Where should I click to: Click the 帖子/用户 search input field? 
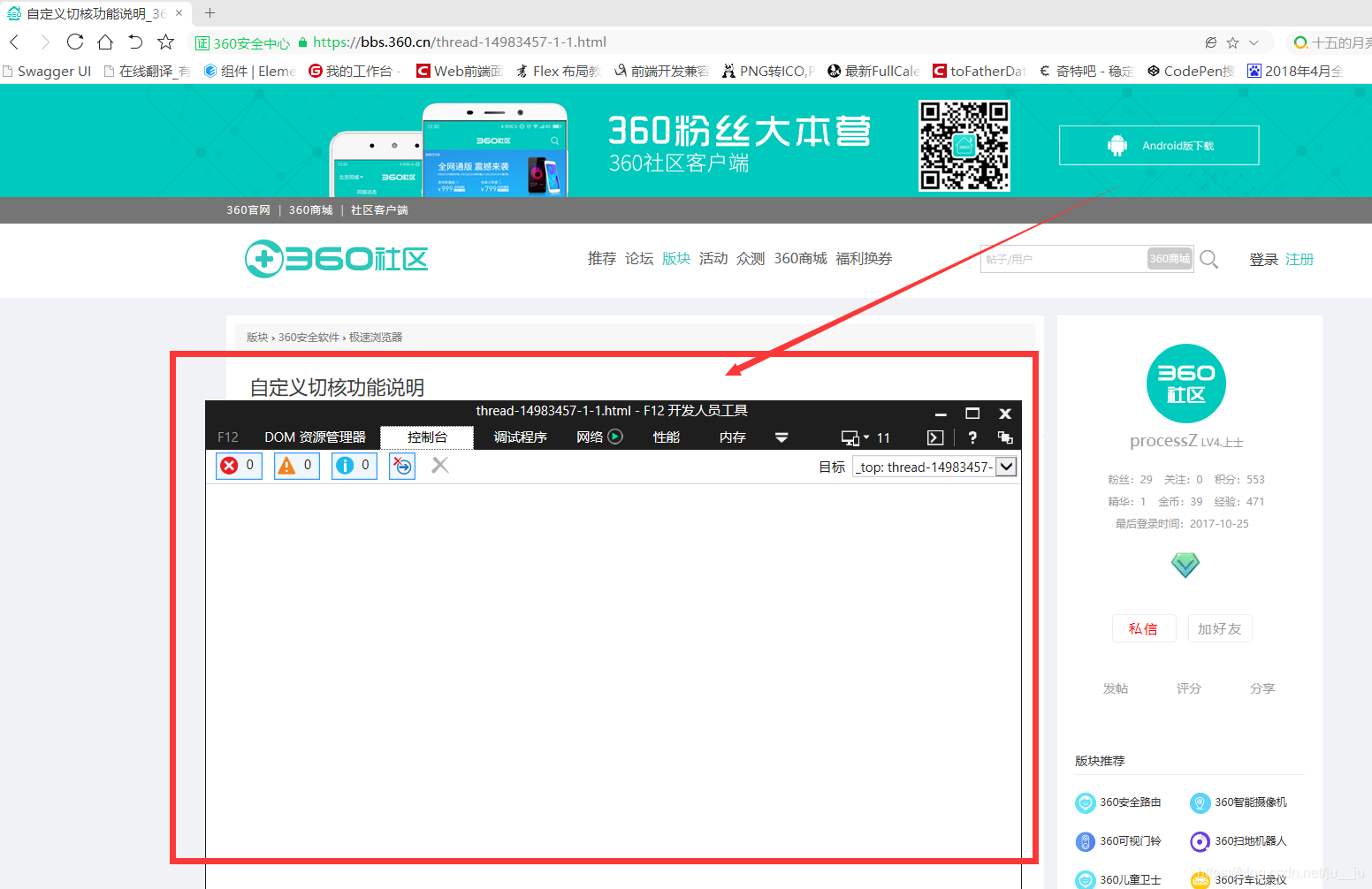coord(1063,259)
